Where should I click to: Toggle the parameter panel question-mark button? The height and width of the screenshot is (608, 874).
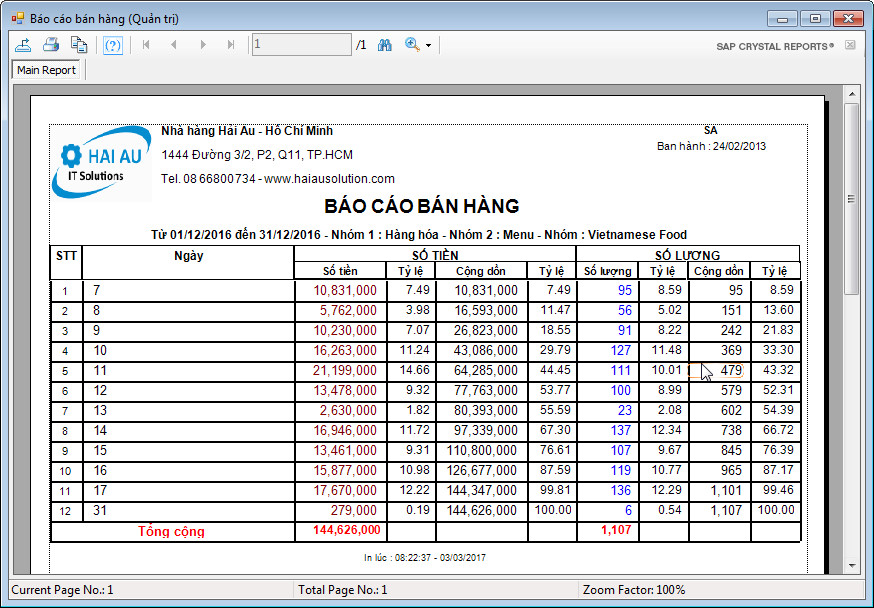[113, 45]
